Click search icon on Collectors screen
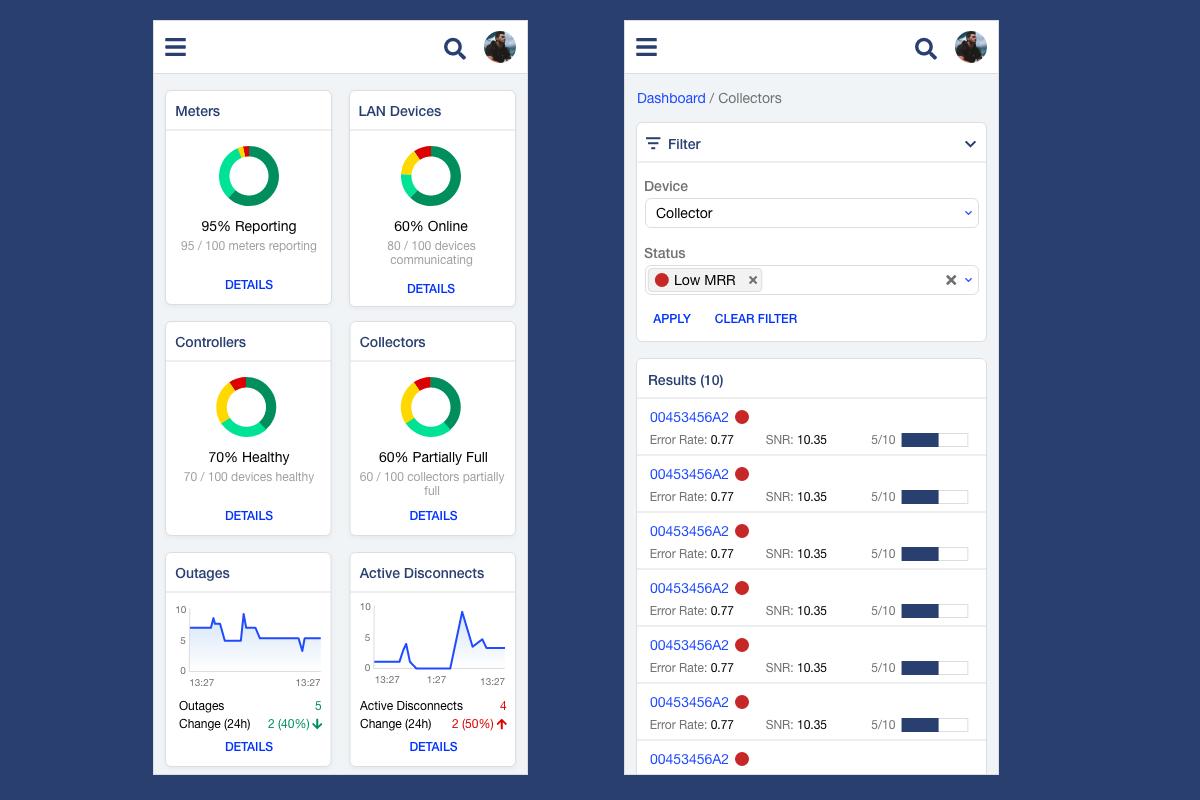Screen dimensions: 1200x800 [926, 48]
